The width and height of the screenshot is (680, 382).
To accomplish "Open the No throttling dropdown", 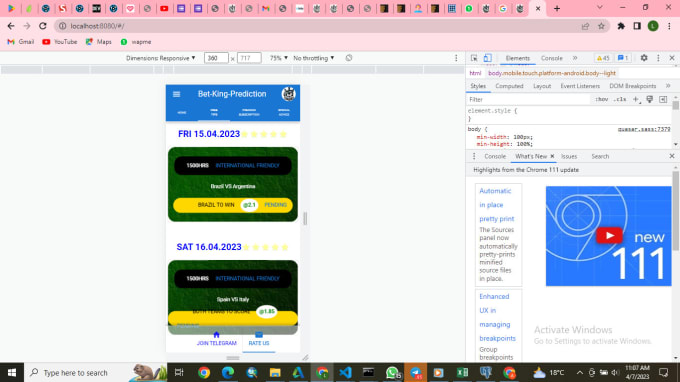I will click(x=314, y=58).
